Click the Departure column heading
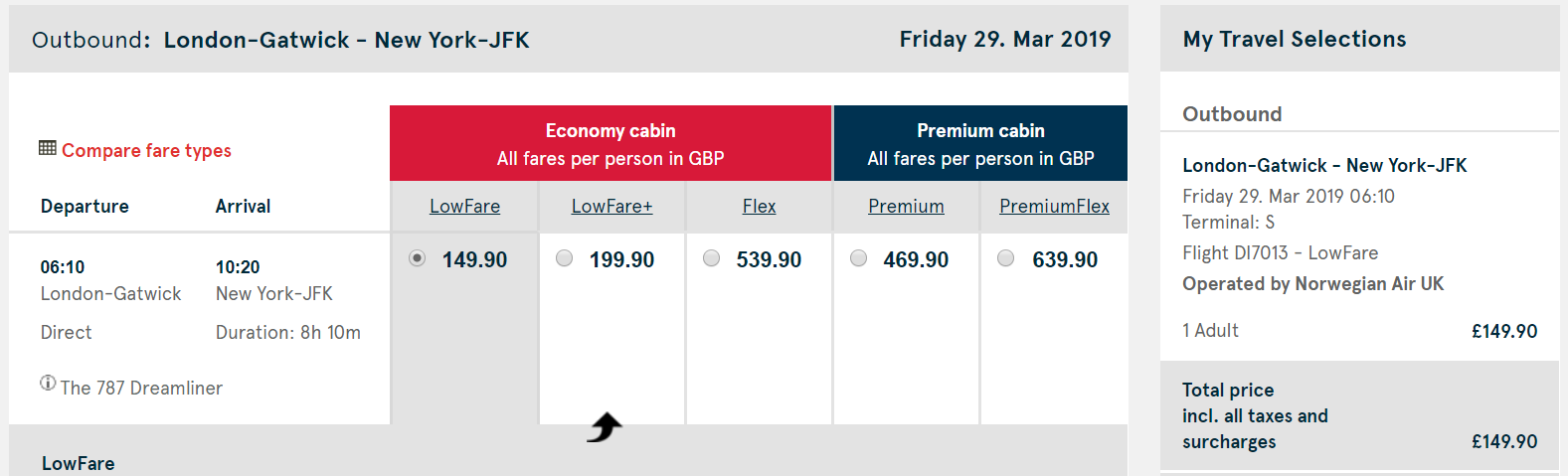The height and width of the screenshot is (476, 1568). (85, 206)
